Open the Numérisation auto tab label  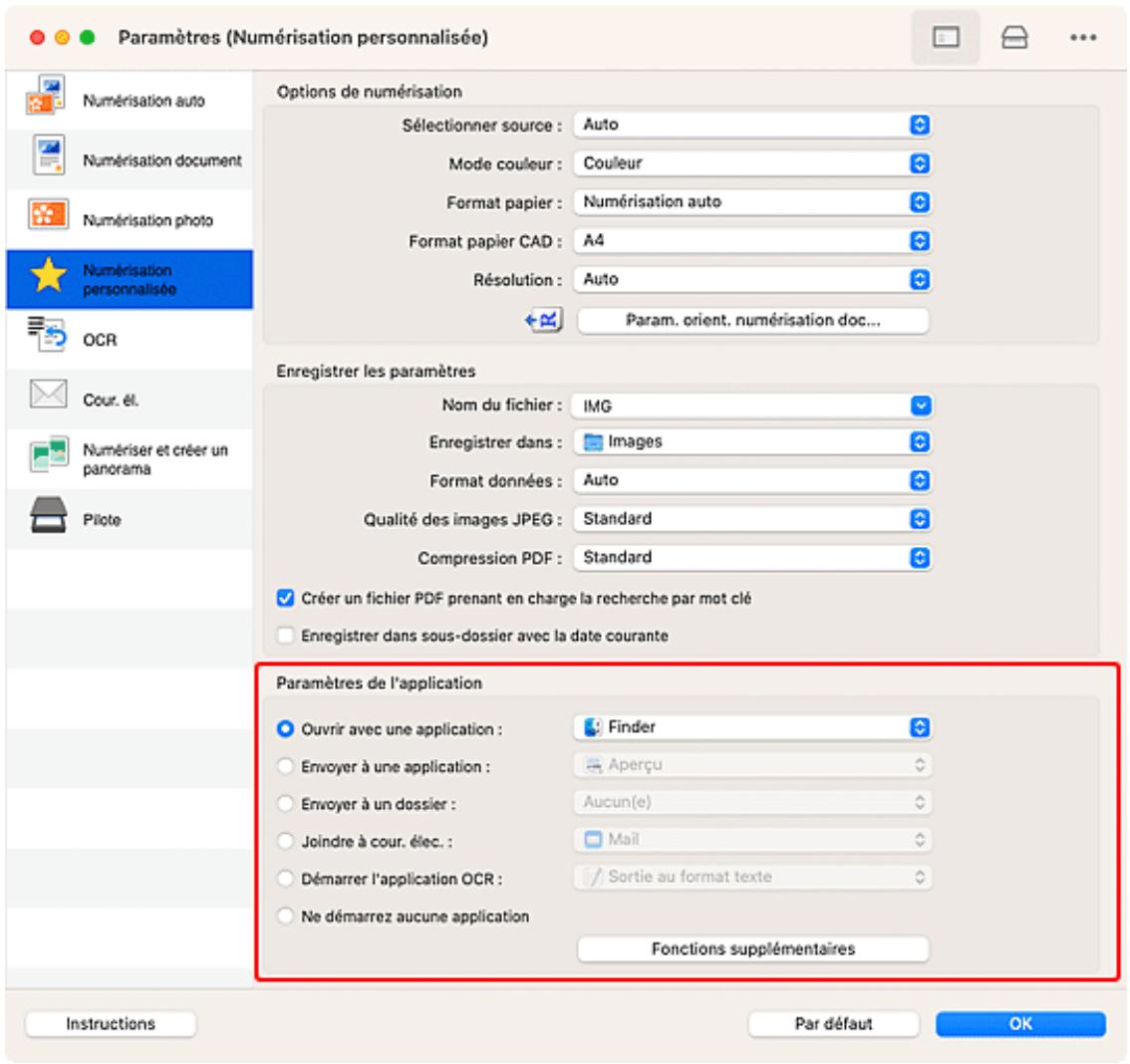143,101
